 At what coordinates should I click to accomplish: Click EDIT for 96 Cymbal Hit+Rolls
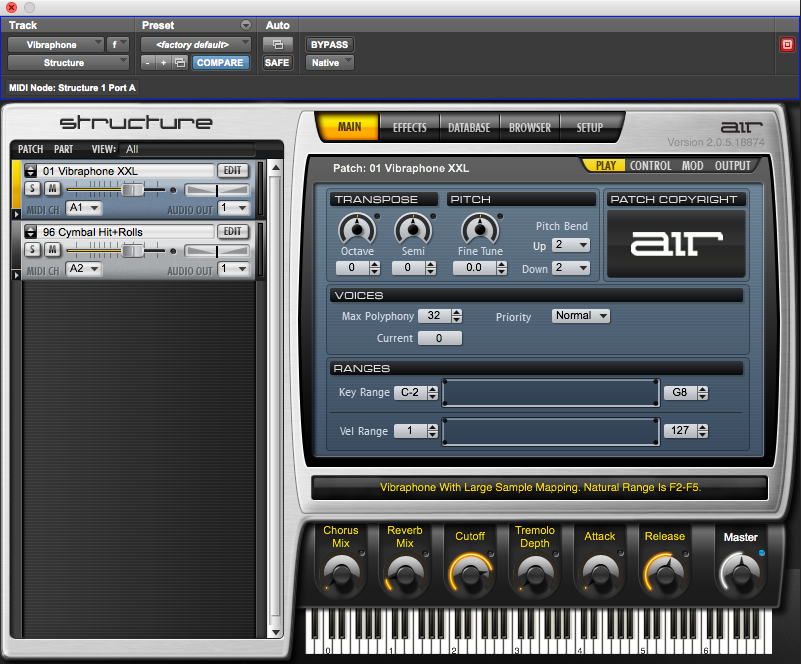click(x=232, y=231)
